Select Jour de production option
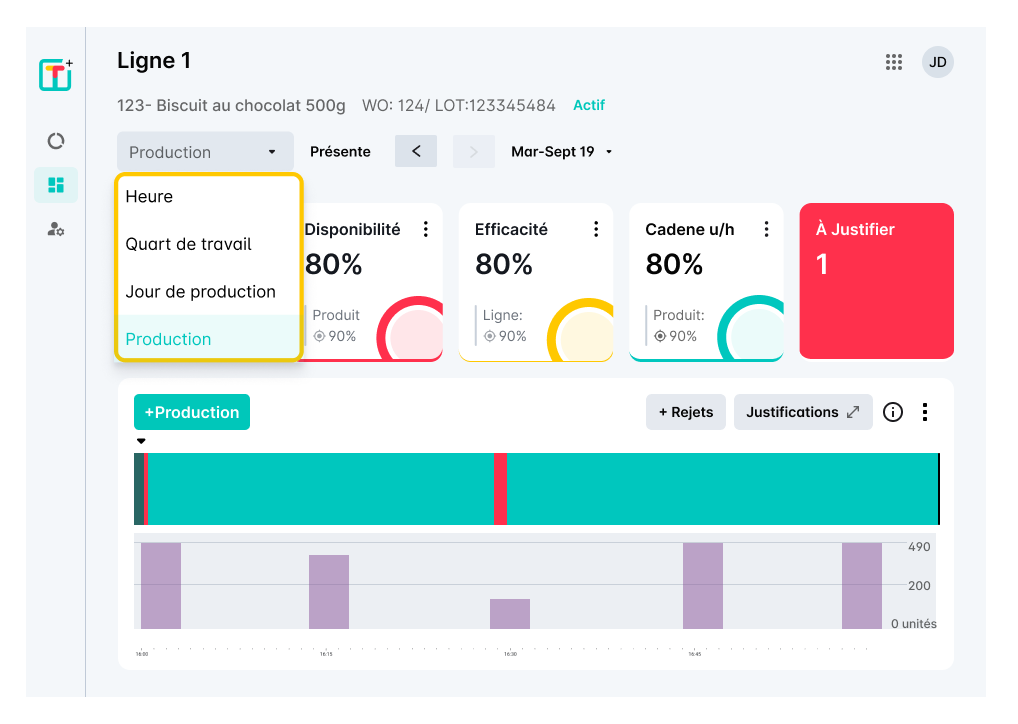Screen dimensions: 1018x724 [208, 292]
